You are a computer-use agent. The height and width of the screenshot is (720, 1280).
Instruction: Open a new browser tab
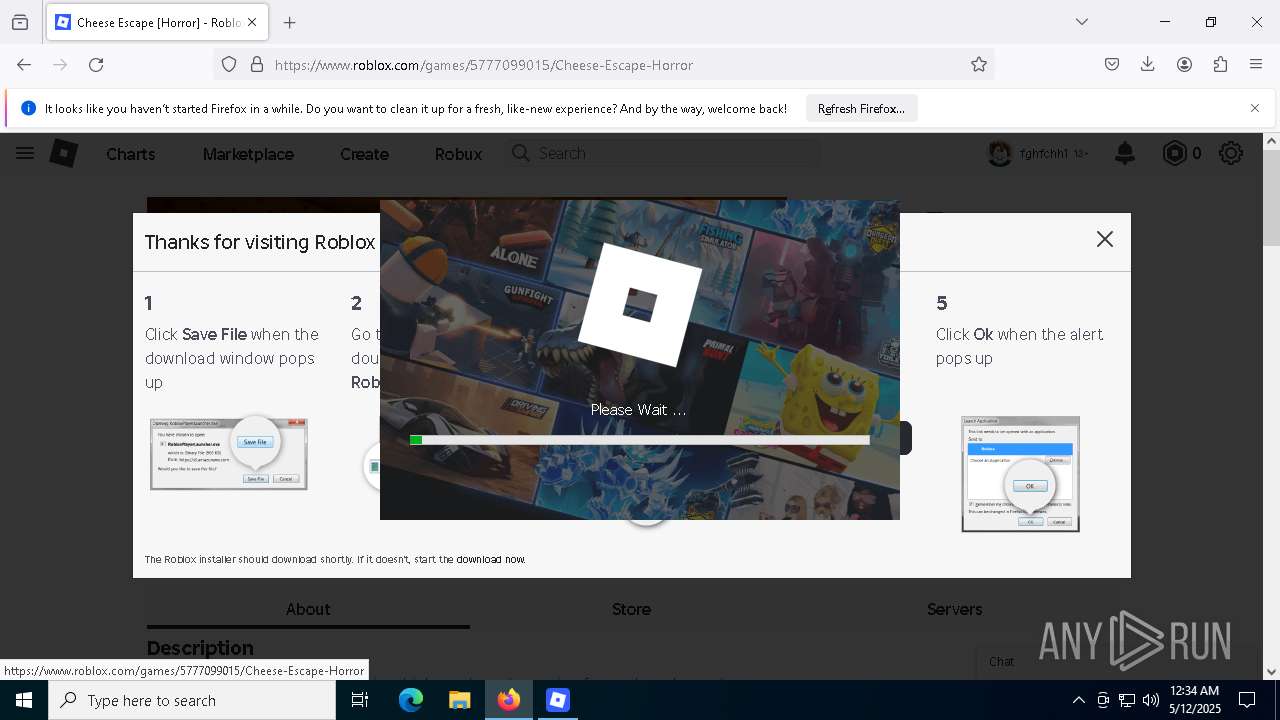pyautogui.click(x=290, y=22)
